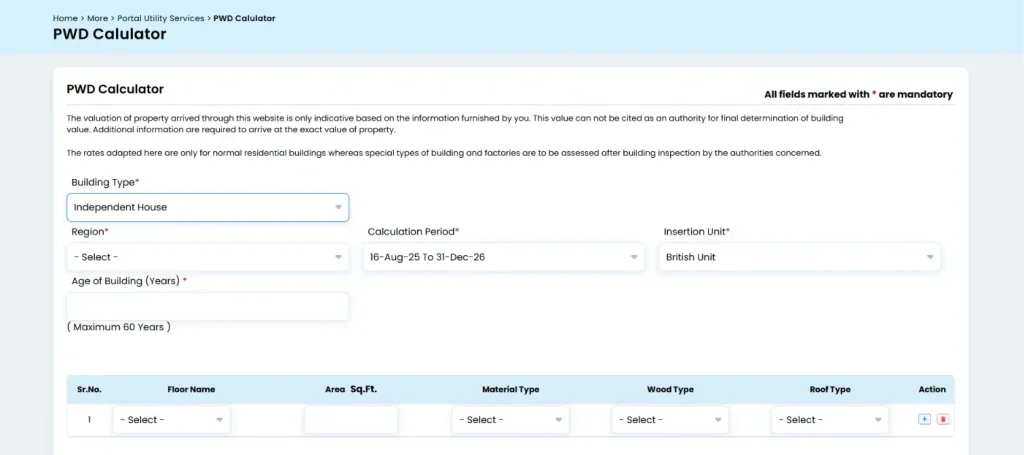Open the Material Type select dropdown

tap(511, 420)
